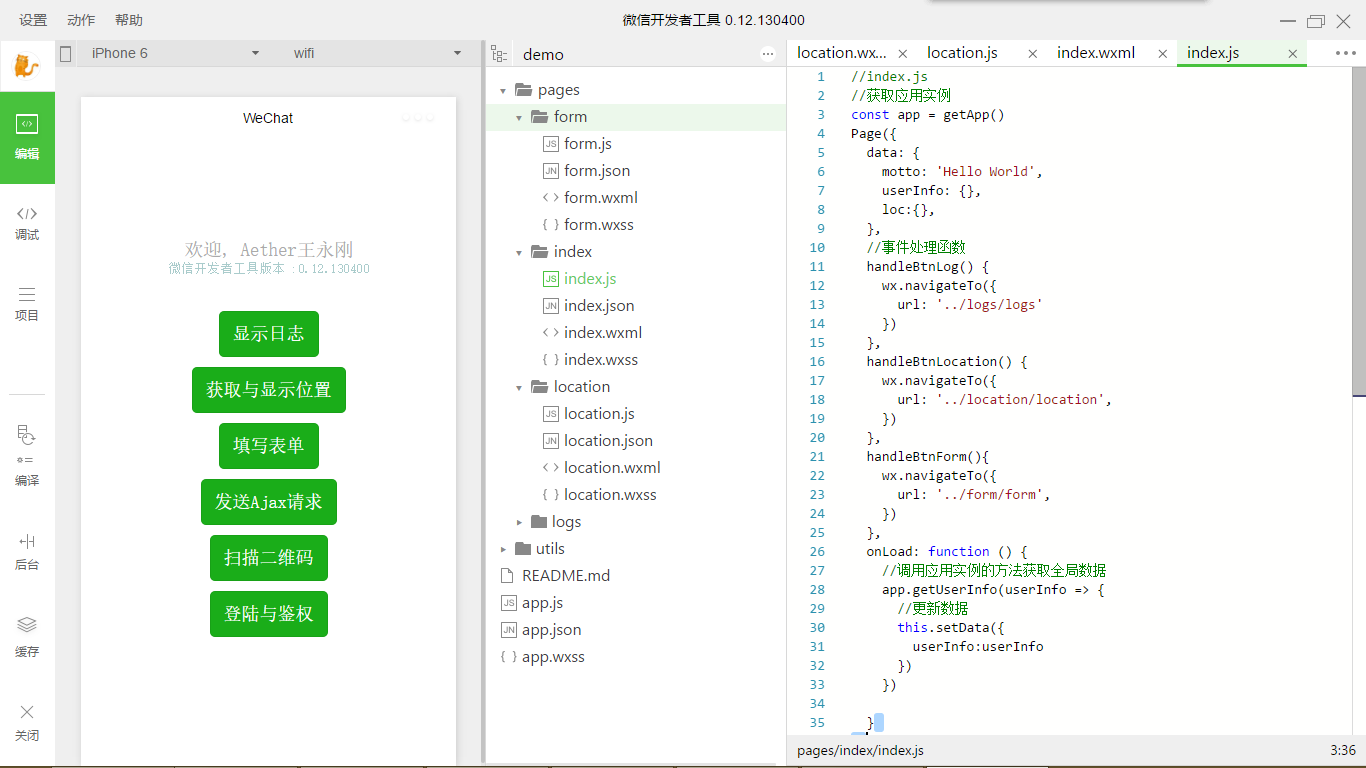The height and width of the screenshot is (768, 1366).
Task: Close the index.js editor tab
Action: tap(1293, 54)
